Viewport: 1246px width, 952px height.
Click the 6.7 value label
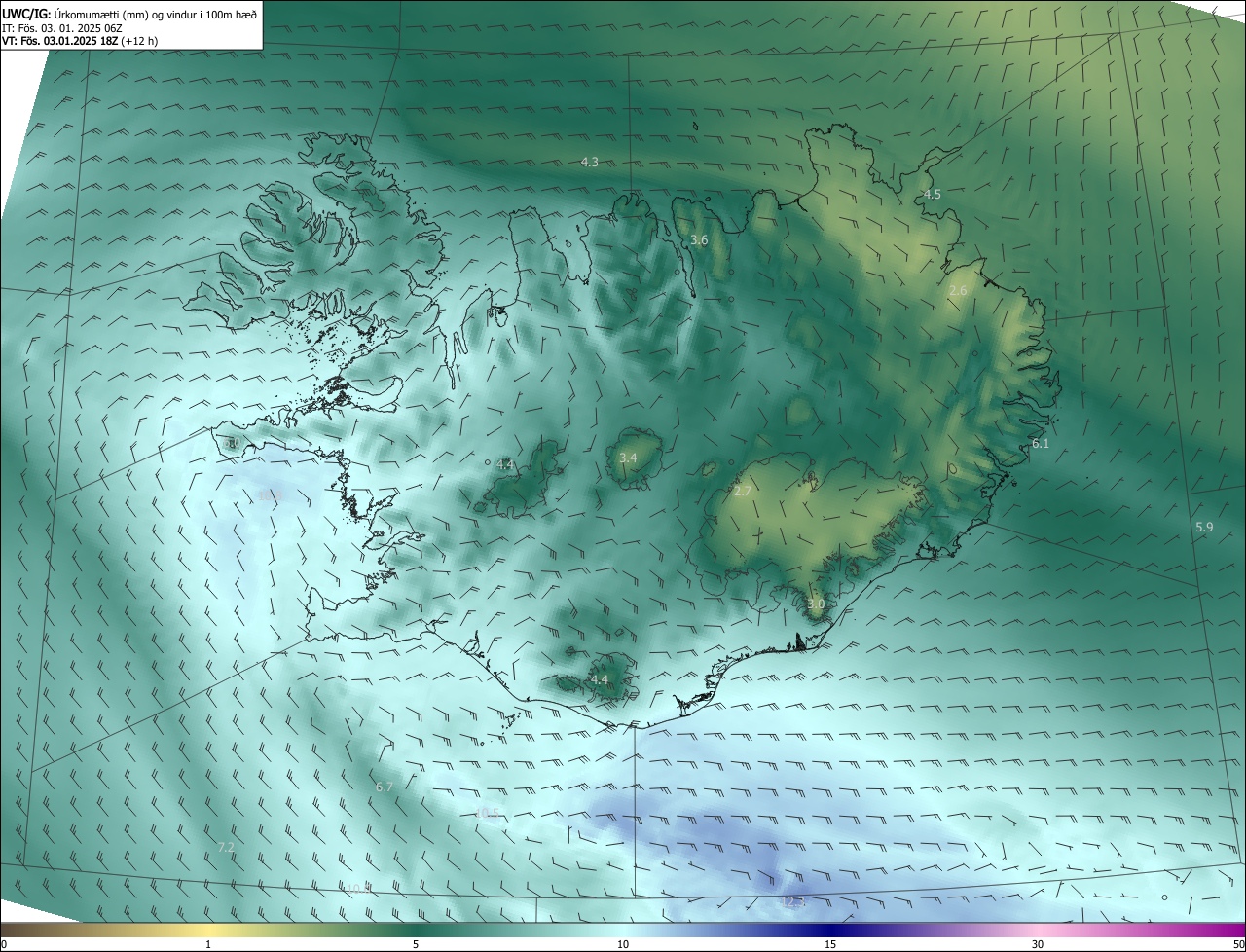pyautogui.click(x=384, y=787)
